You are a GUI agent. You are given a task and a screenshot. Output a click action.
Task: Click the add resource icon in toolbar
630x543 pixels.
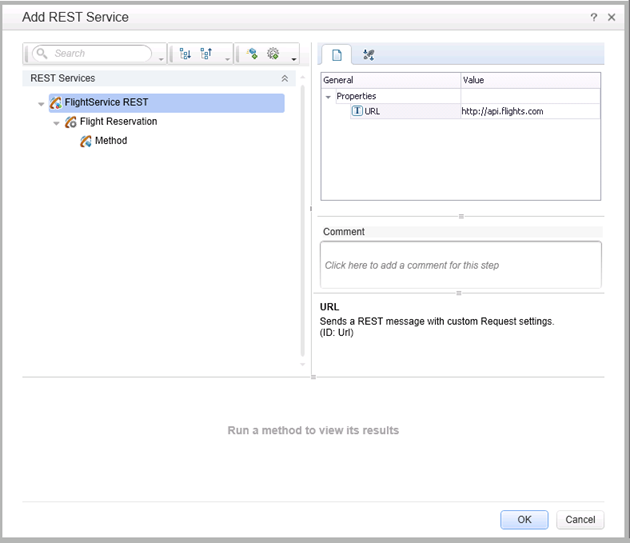(x=252, y=54)
